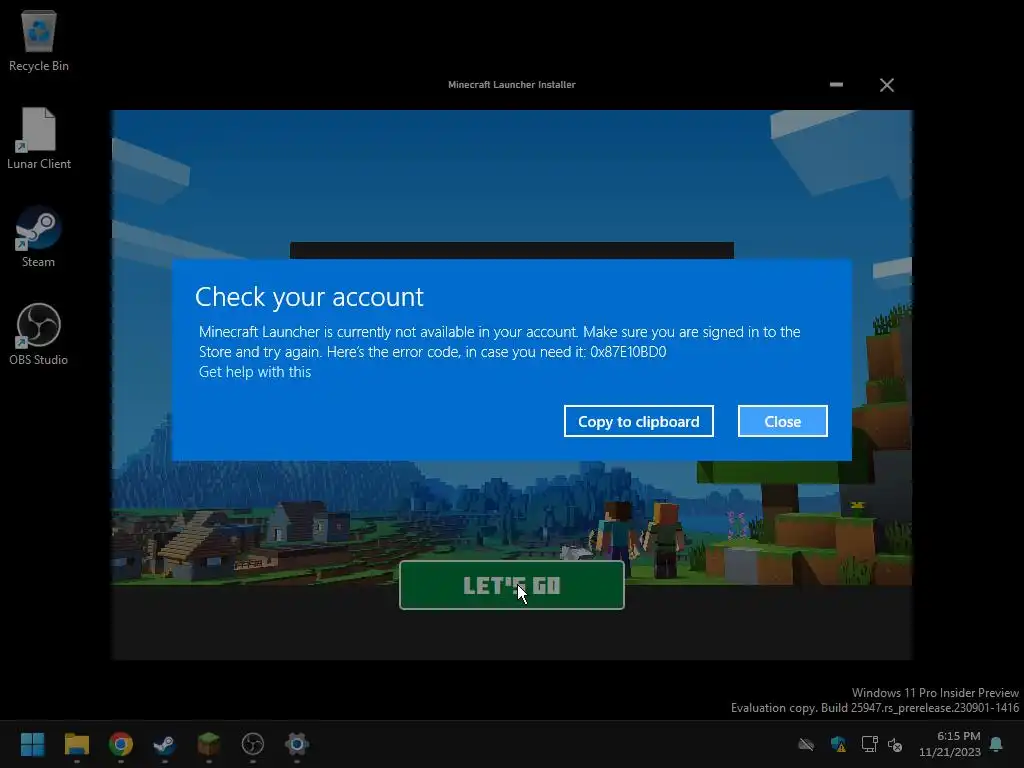This screenshot has width=1024, height=768.
Task: Click the LET'S GO button
Action: 512,585
